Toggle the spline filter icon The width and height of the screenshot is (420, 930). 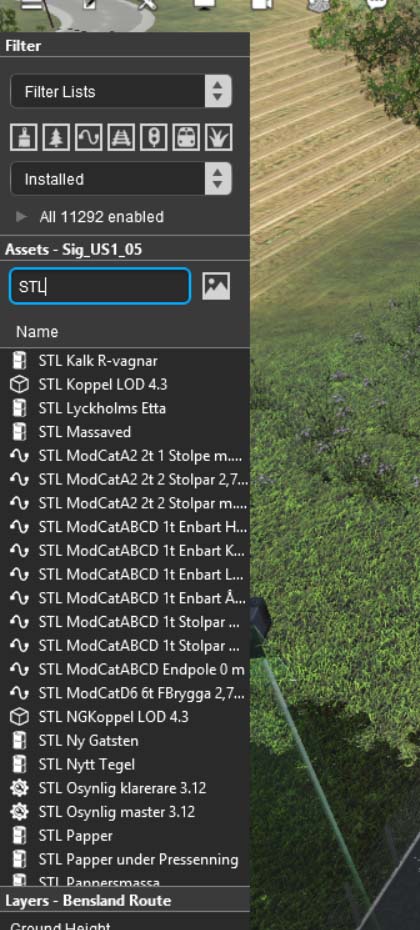(x=88, y=138)
